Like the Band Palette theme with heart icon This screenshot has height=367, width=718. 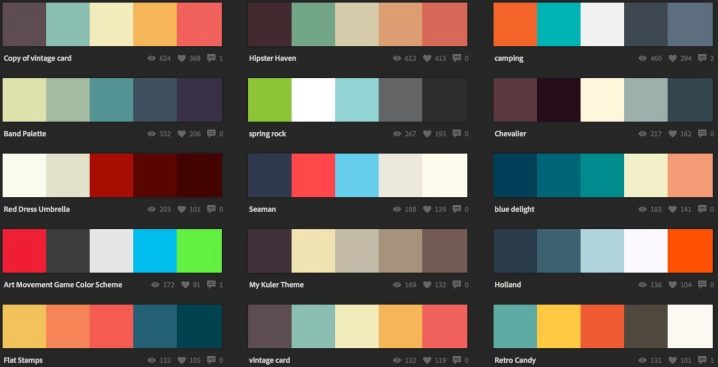tap(181, 134)
